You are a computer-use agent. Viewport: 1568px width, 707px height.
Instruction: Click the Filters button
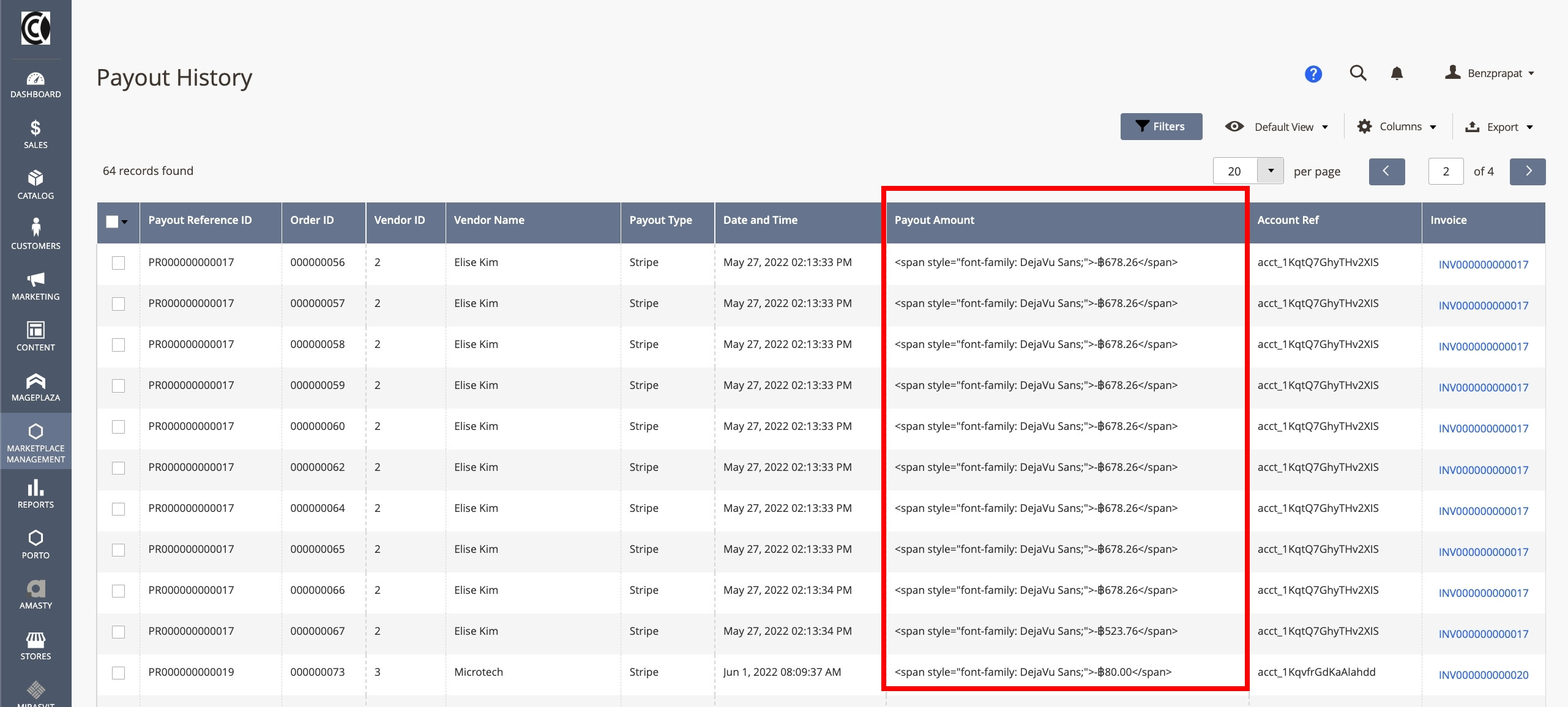point(1161,127)
